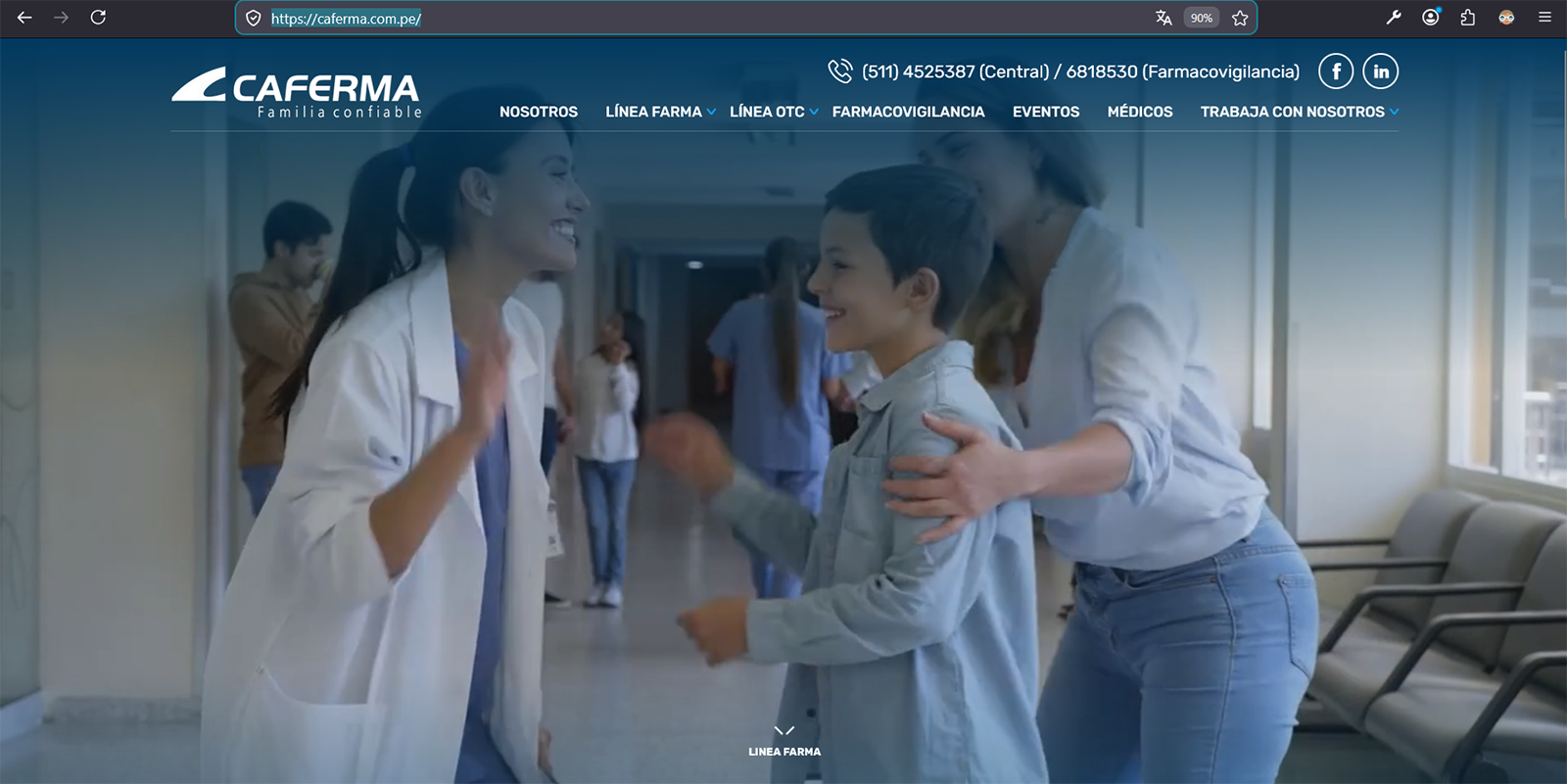Open TRABAJA CON NOSOTROS menu item

[1293, 112]
